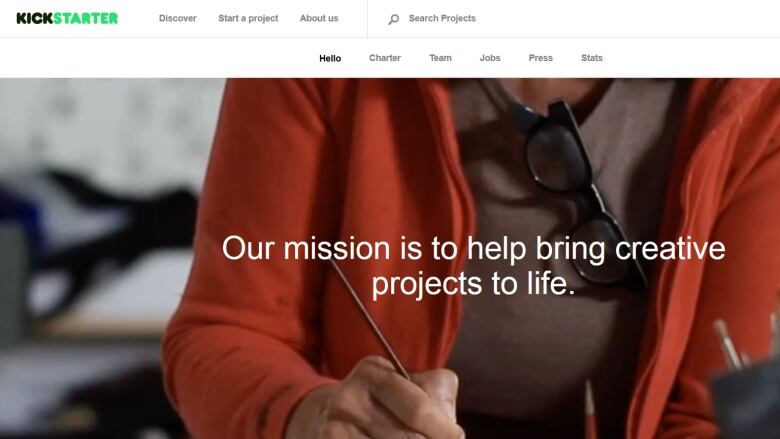
Task: Open the Discover menu item
Action: point(178,18)
